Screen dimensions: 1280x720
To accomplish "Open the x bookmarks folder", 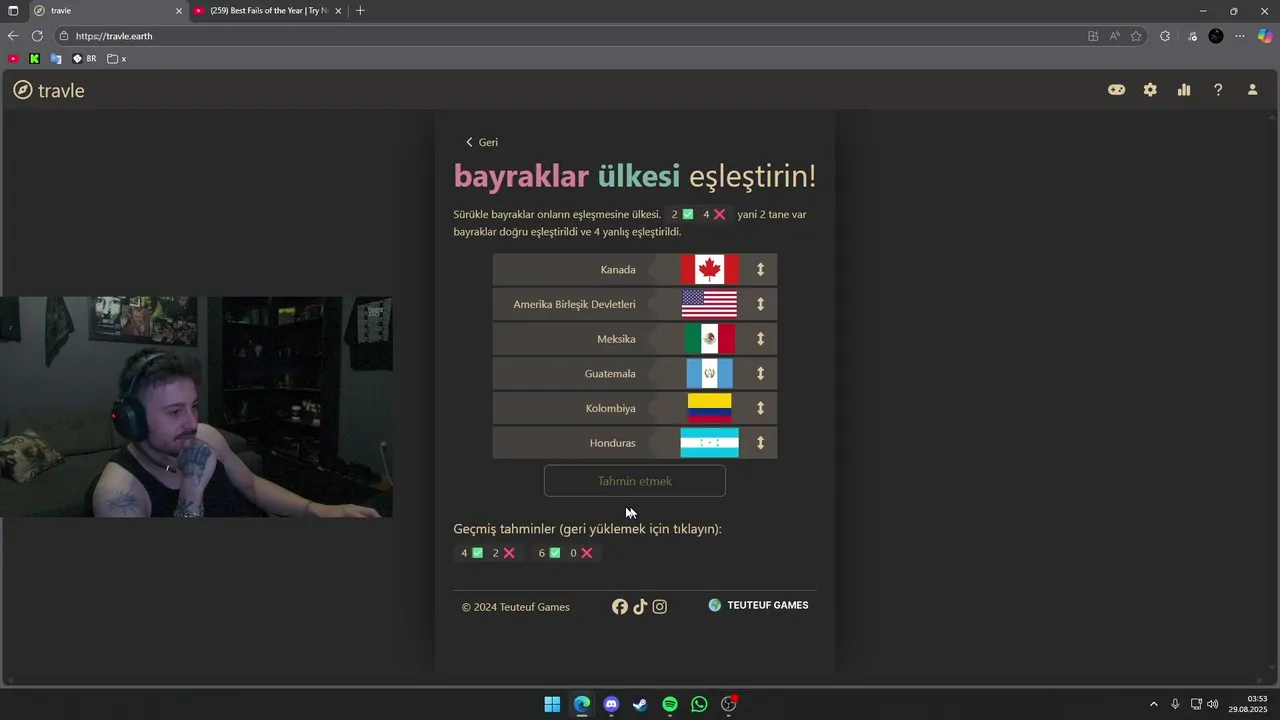I will click(117, 59).
